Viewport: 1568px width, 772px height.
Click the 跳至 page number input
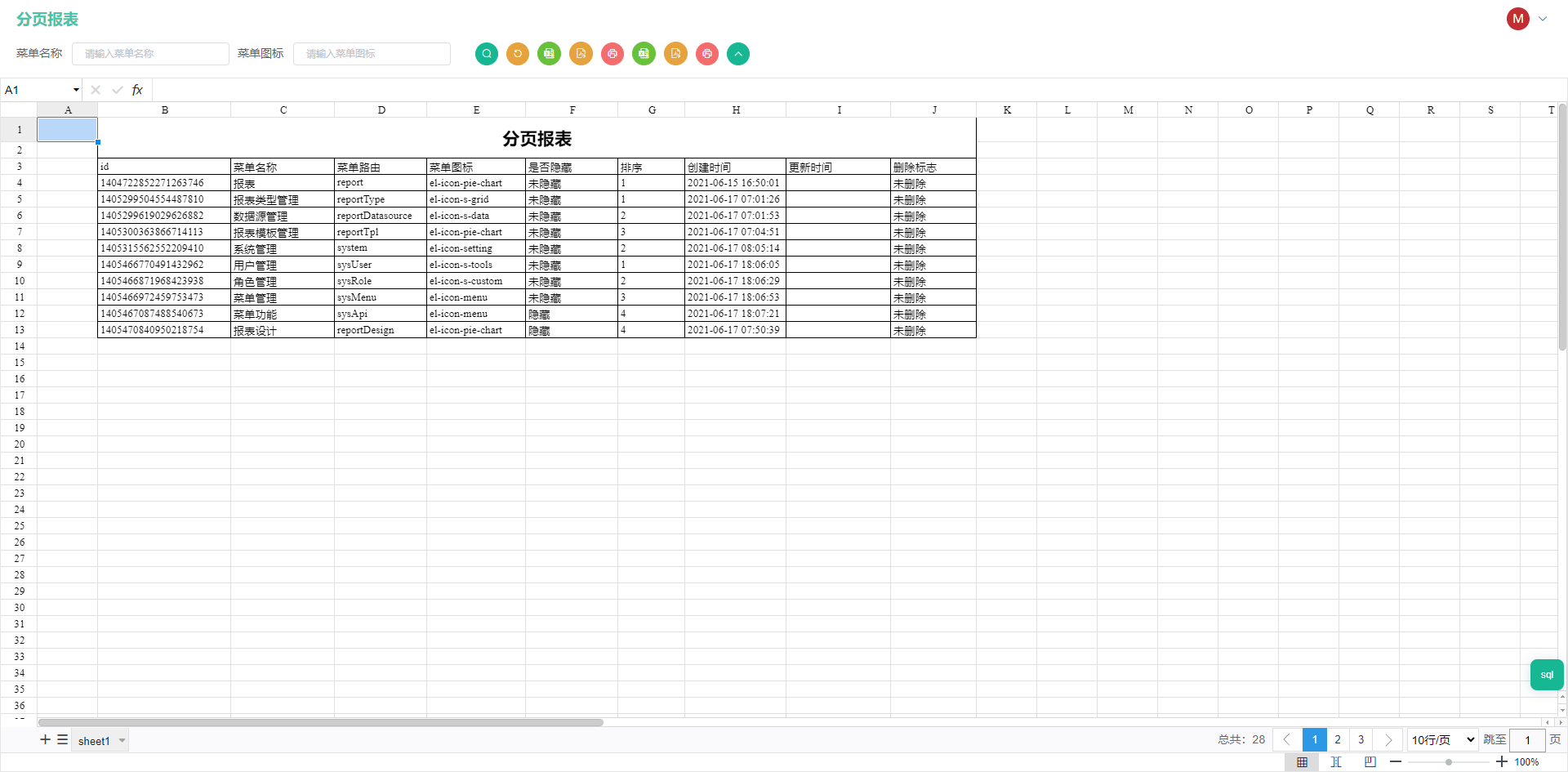pos(1527,739)
